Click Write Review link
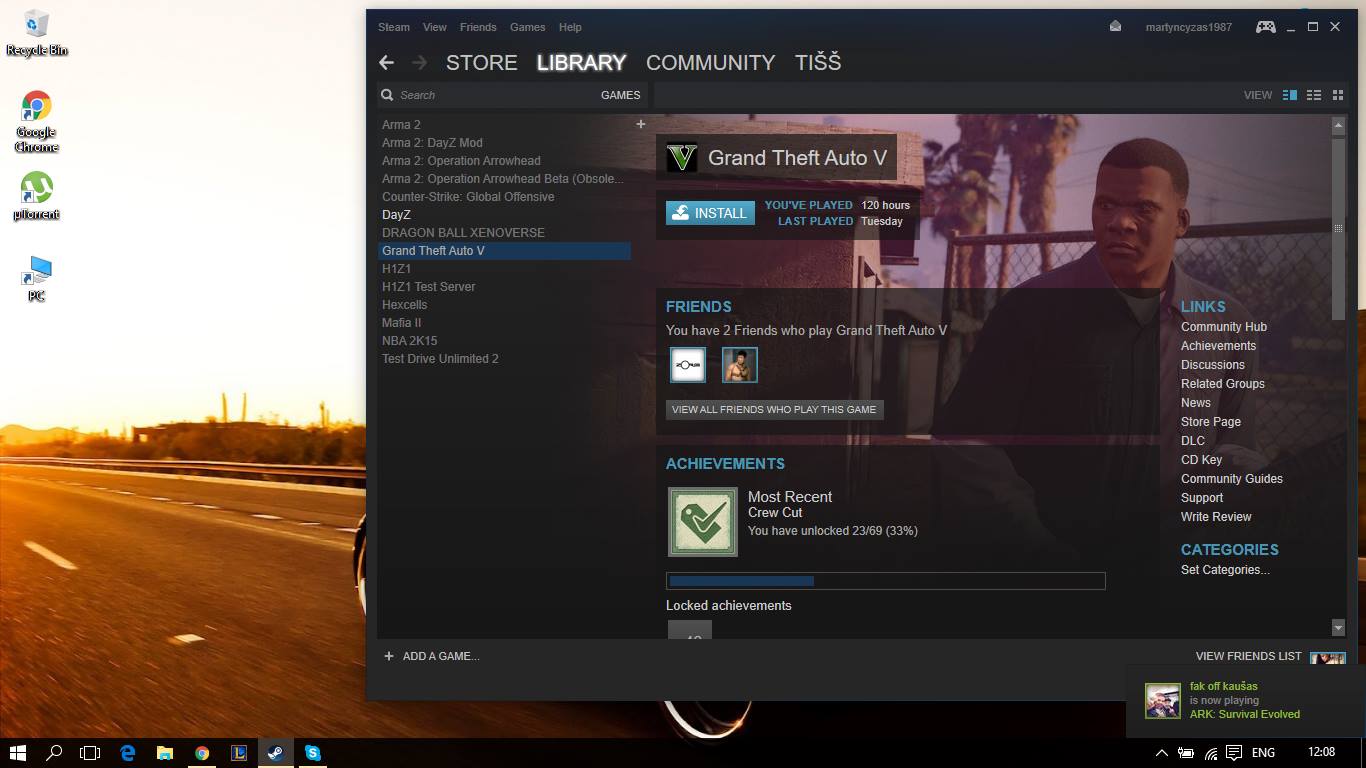 (x=1216, y=517)
